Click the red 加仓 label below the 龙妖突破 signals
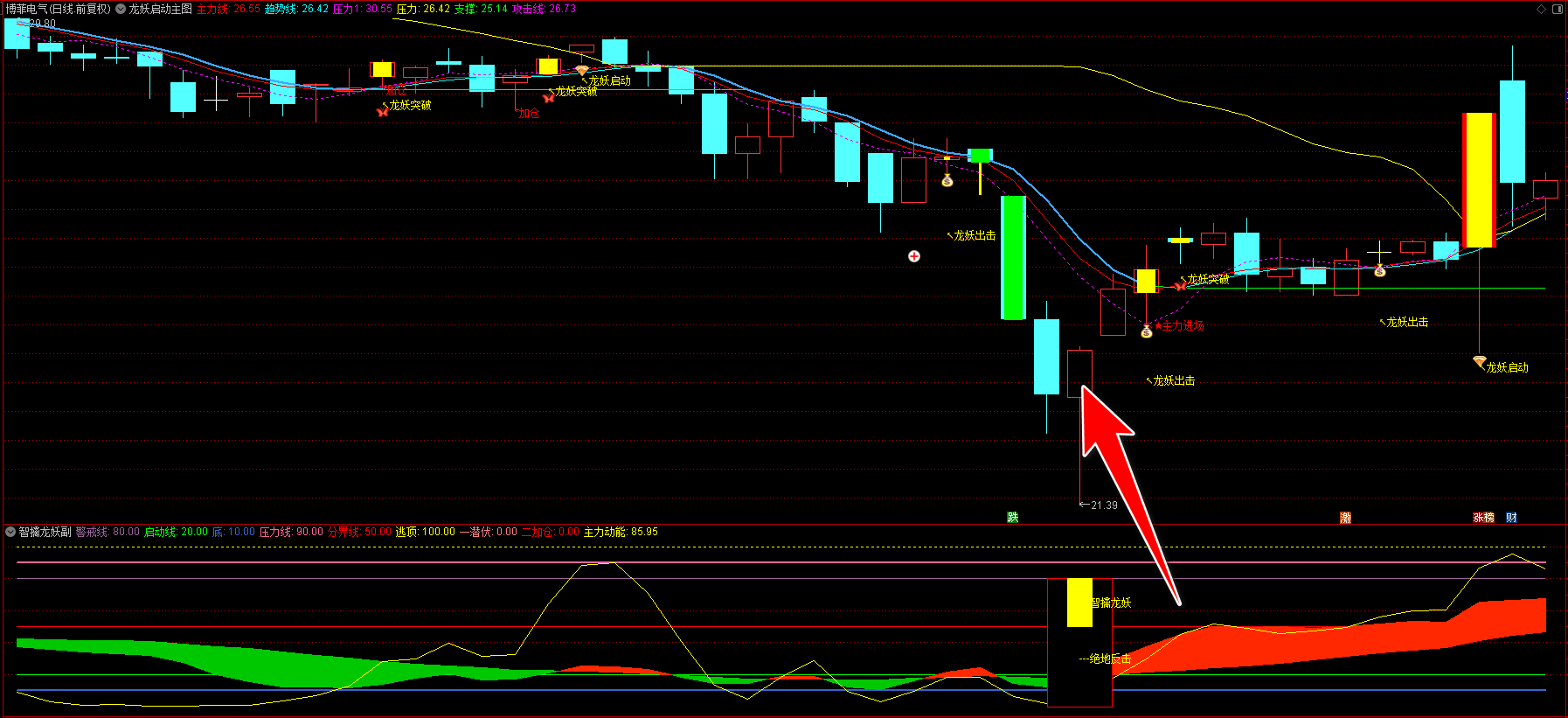1568x718 pixels. (x=529, y=113)
